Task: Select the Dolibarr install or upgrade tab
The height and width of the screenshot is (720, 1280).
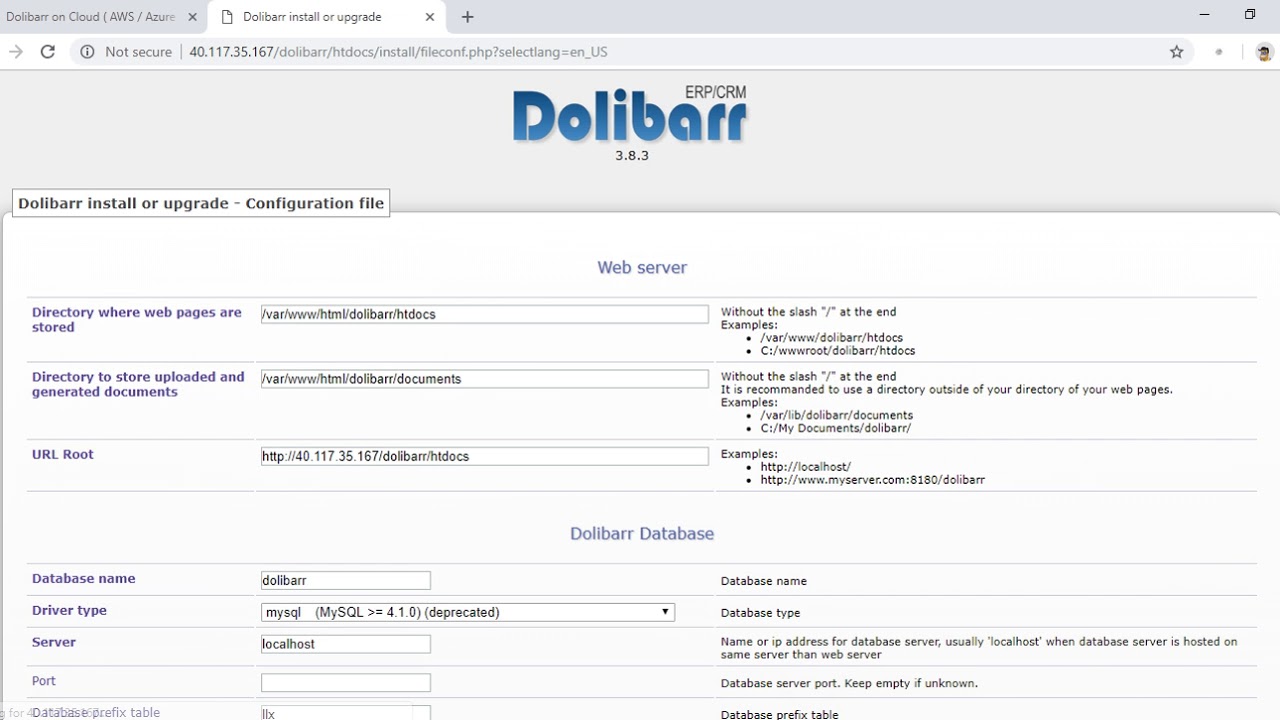Action: tap(326, 17)
